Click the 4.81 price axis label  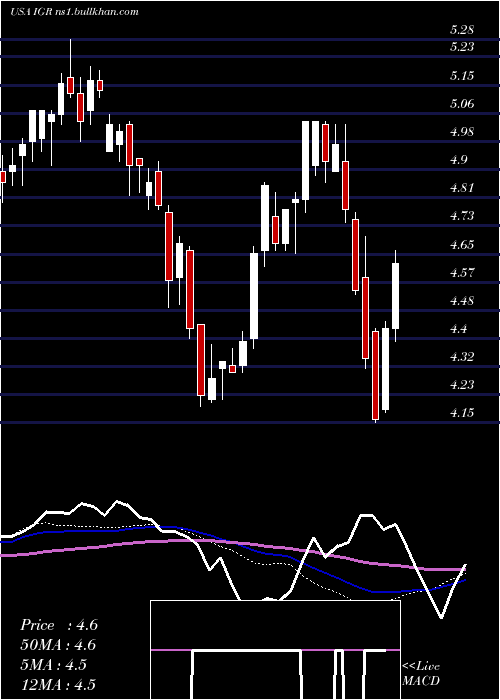point(461,188)
